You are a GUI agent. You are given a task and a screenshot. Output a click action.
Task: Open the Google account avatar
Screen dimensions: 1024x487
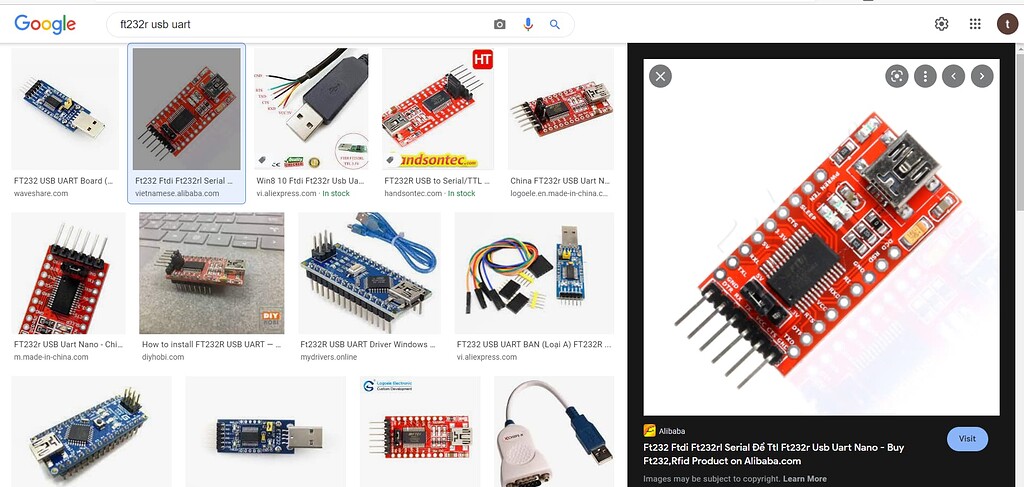tap(1007, 24)
